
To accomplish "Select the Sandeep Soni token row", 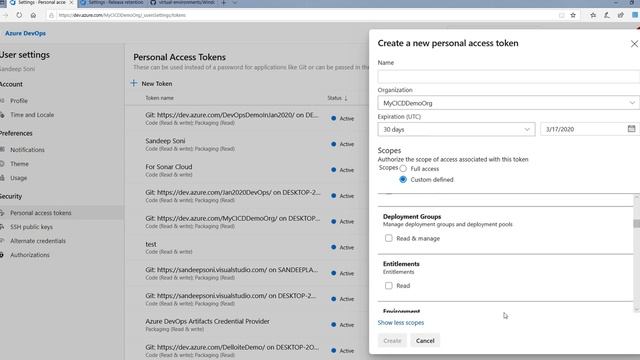I will [247, 144].
